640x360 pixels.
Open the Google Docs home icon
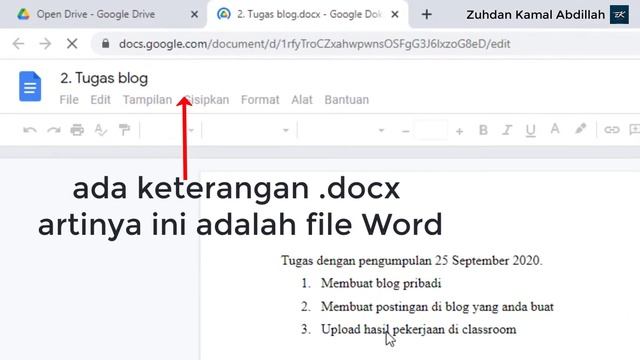click(x=30, y=86)
